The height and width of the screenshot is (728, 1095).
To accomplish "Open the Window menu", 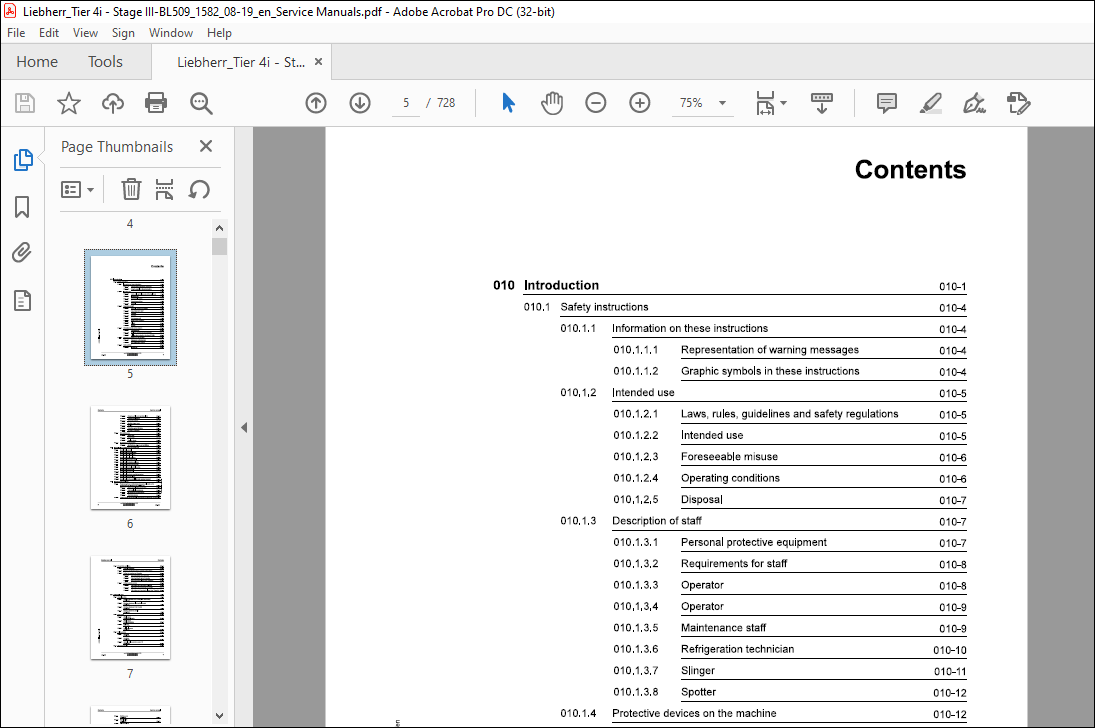I will point(171,33).
